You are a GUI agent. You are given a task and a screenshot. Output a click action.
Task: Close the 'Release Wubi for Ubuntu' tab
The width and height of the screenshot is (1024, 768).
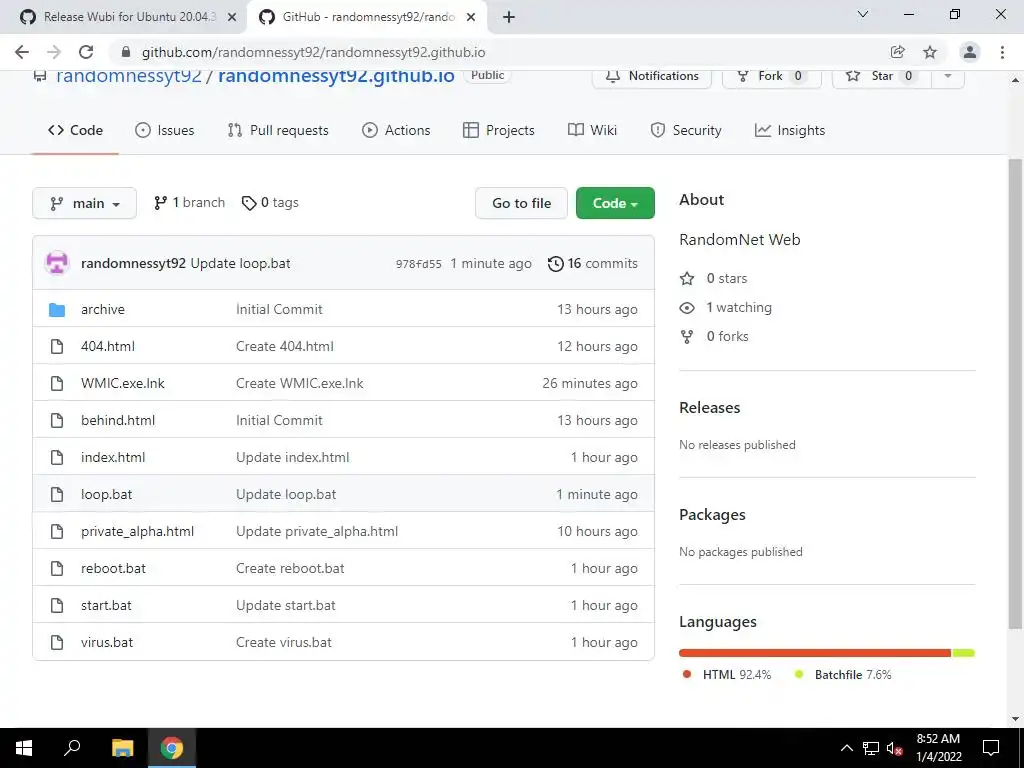click(x=232, y=17)
